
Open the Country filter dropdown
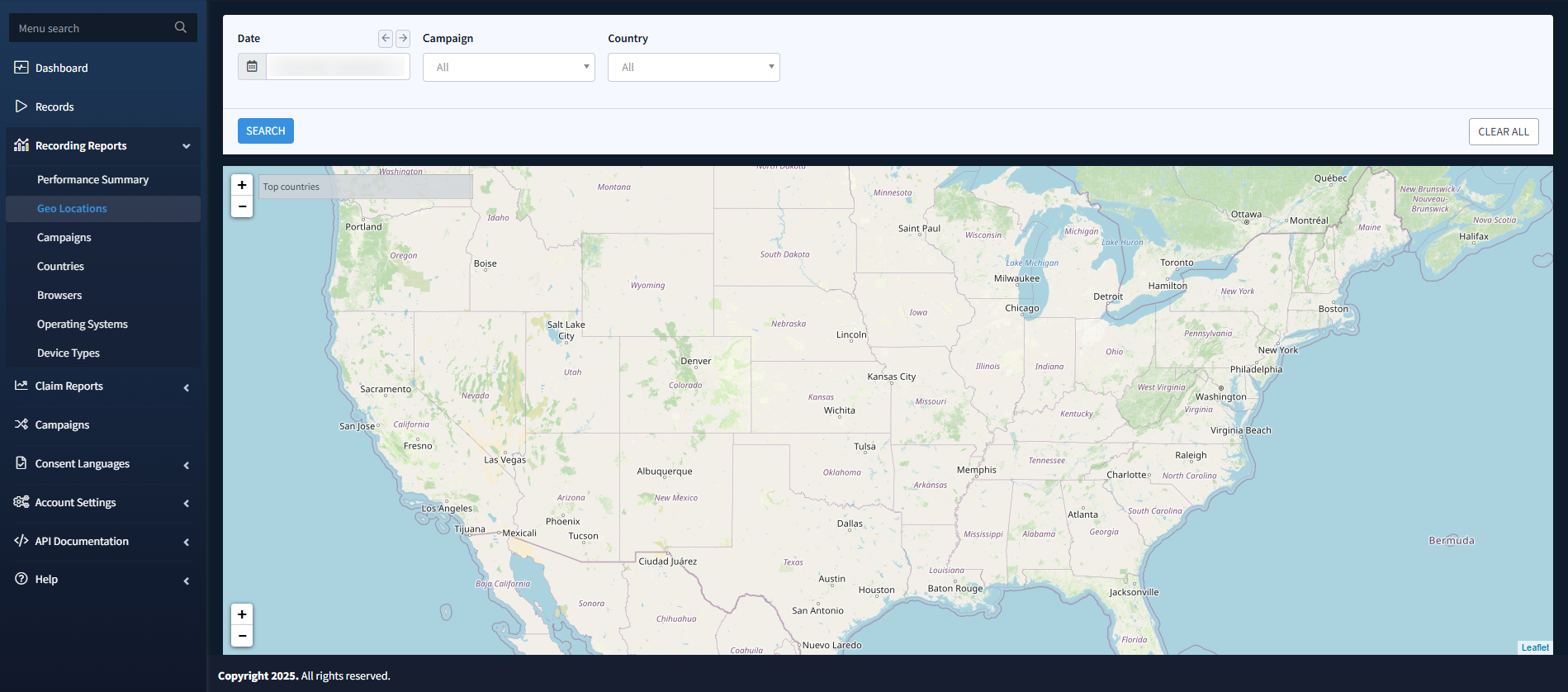pos(694,67)
